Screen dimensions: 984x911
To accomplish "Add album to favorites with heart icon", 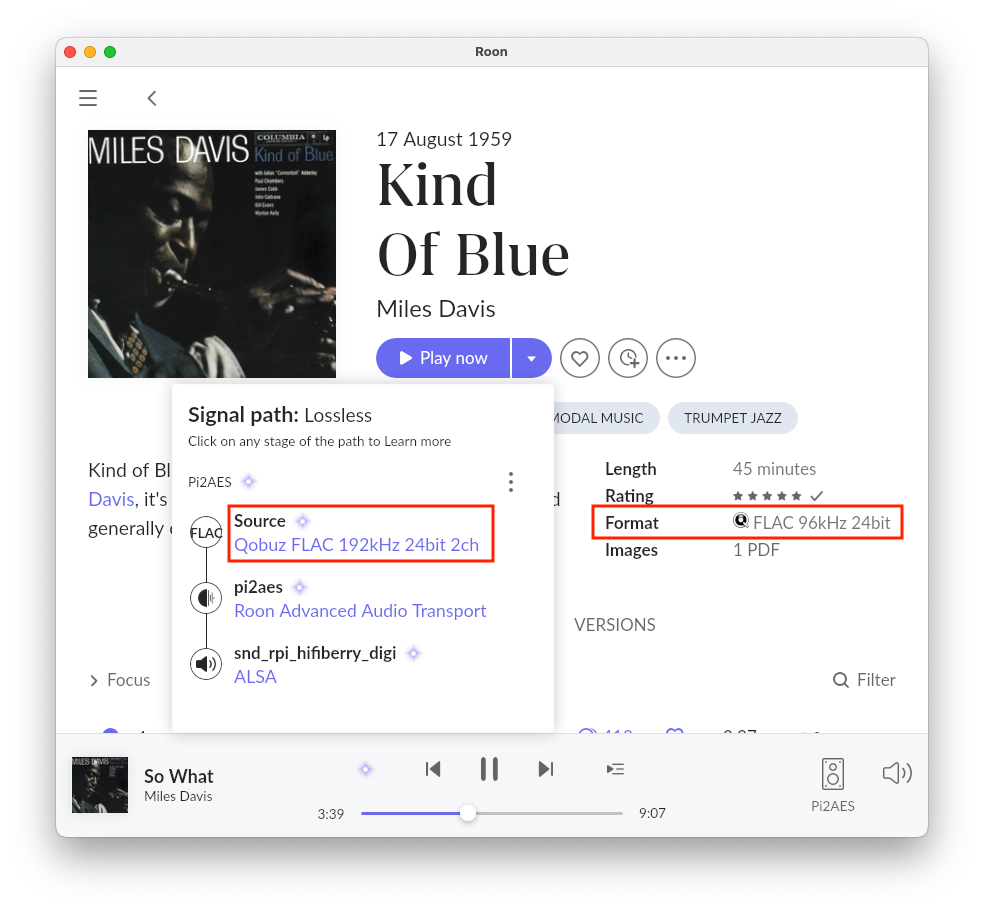I will tap(579, 358).
